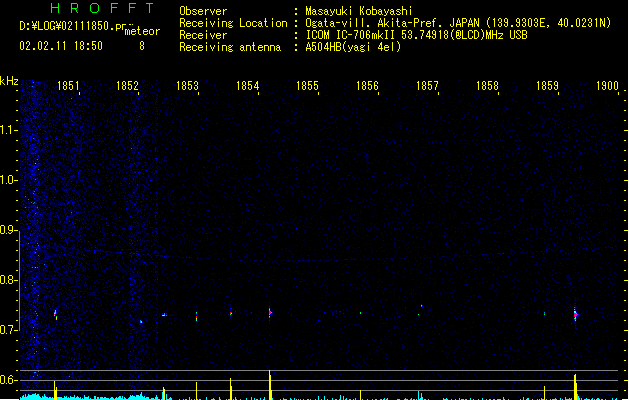Click the 1856 time marker

coord(367,86)
